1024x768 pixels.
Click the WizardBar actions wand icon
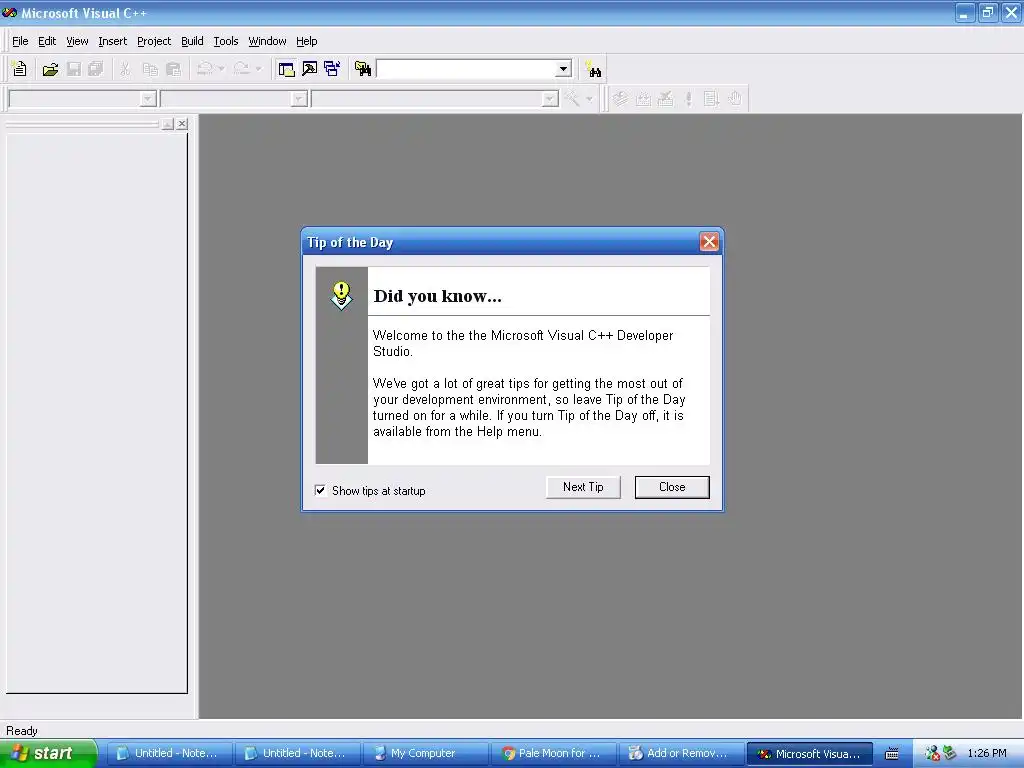pos(572,99)
